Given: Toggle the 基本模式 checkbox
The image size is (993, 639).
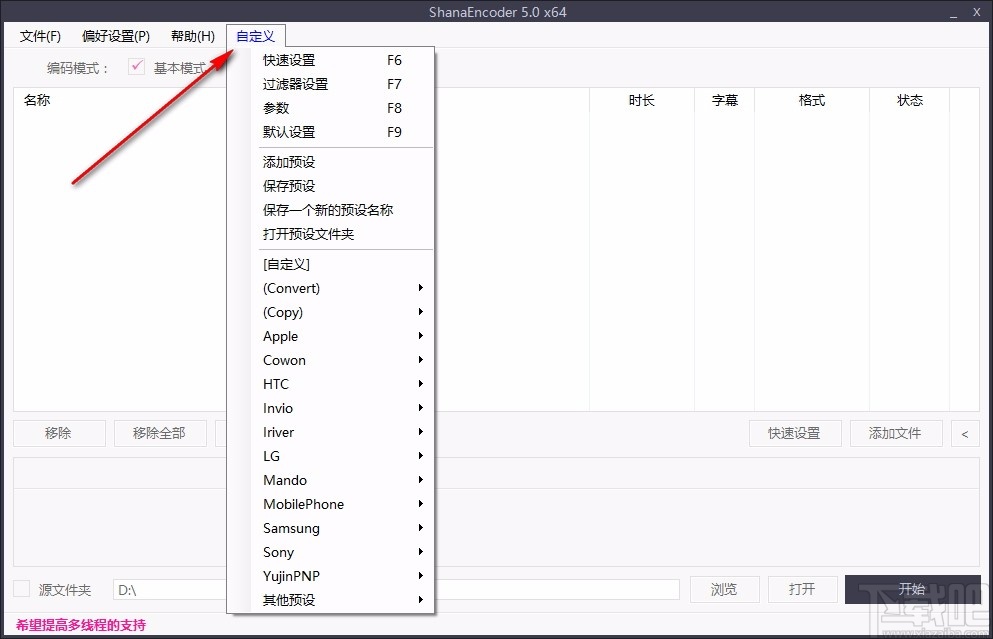Looking at the screenshot, I should point(137,66).
